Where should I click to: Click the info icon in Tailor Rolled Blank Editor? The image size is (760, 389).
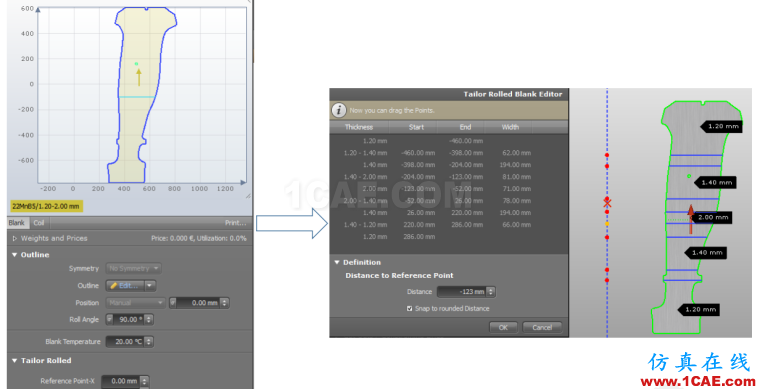pyautogui.click(x=338, y=110)
